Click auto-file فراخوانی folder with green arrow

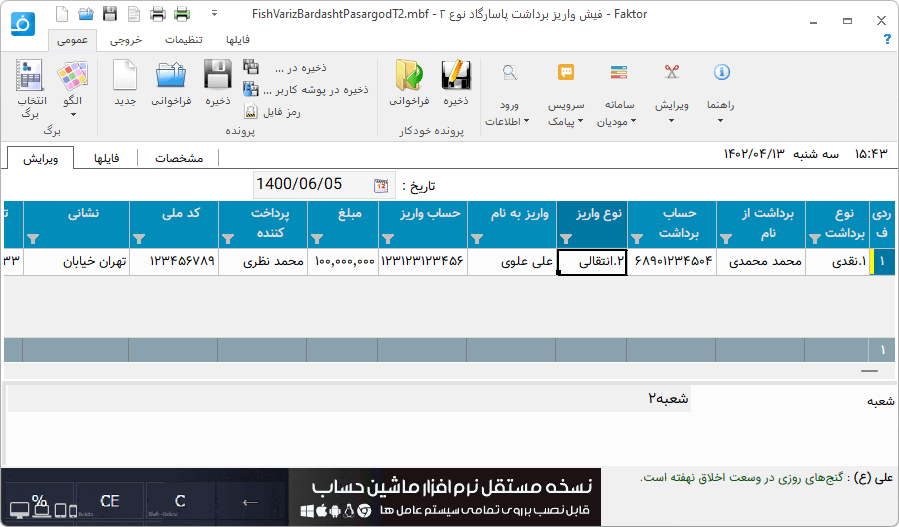[409, 83]
